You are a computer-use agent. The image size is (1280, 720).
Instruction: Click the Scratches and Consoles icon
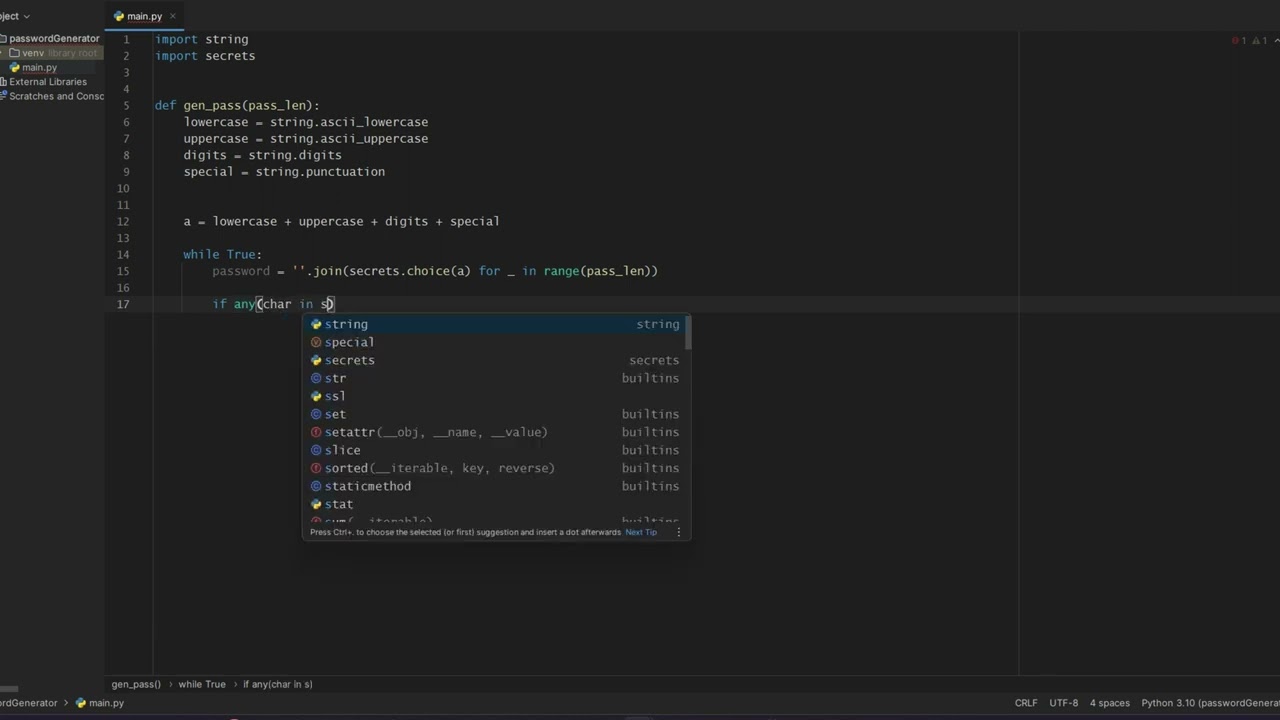click(x=4, y=96)
